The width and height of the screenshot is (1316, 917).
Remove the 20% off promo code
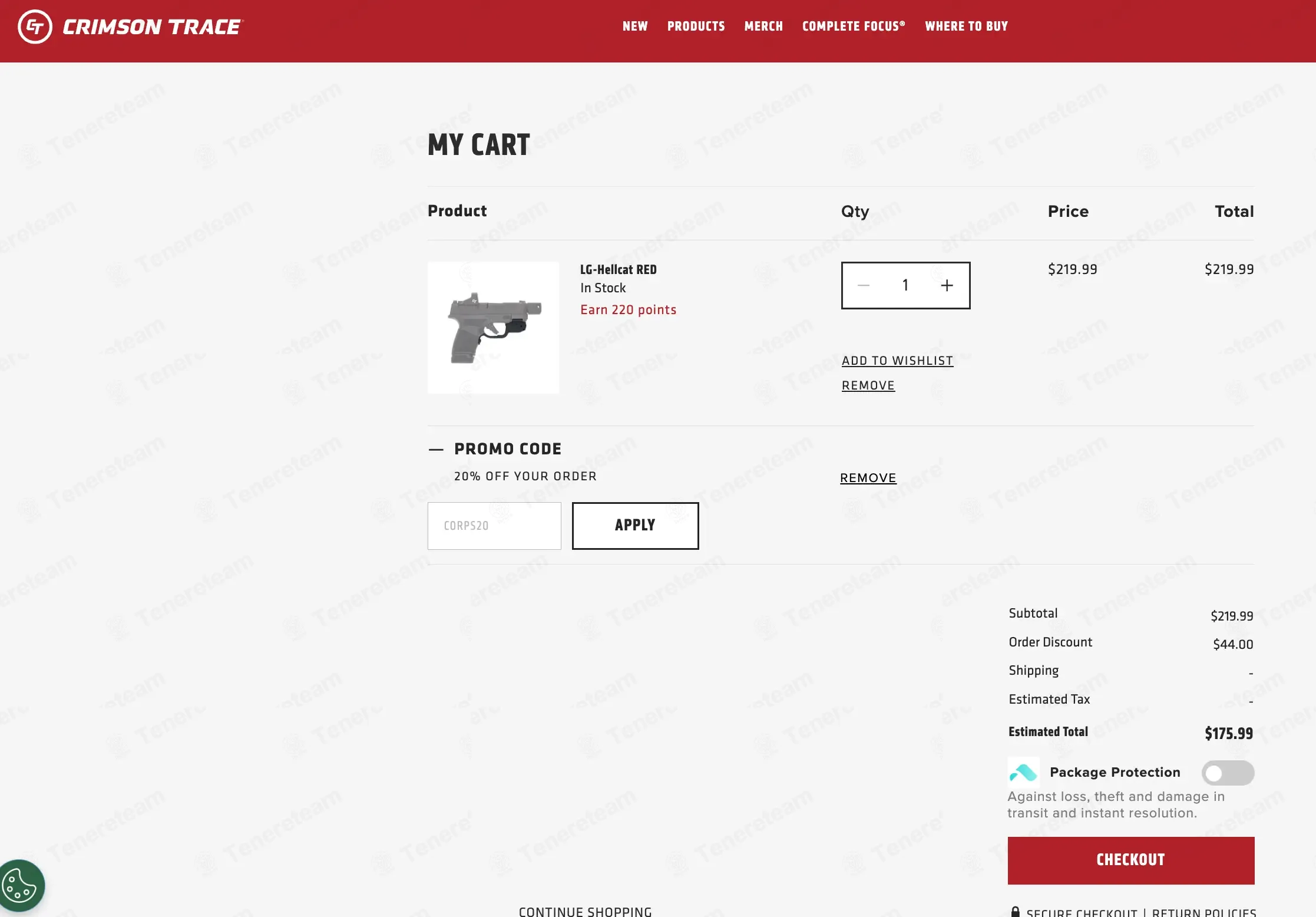tap(868, 478)
